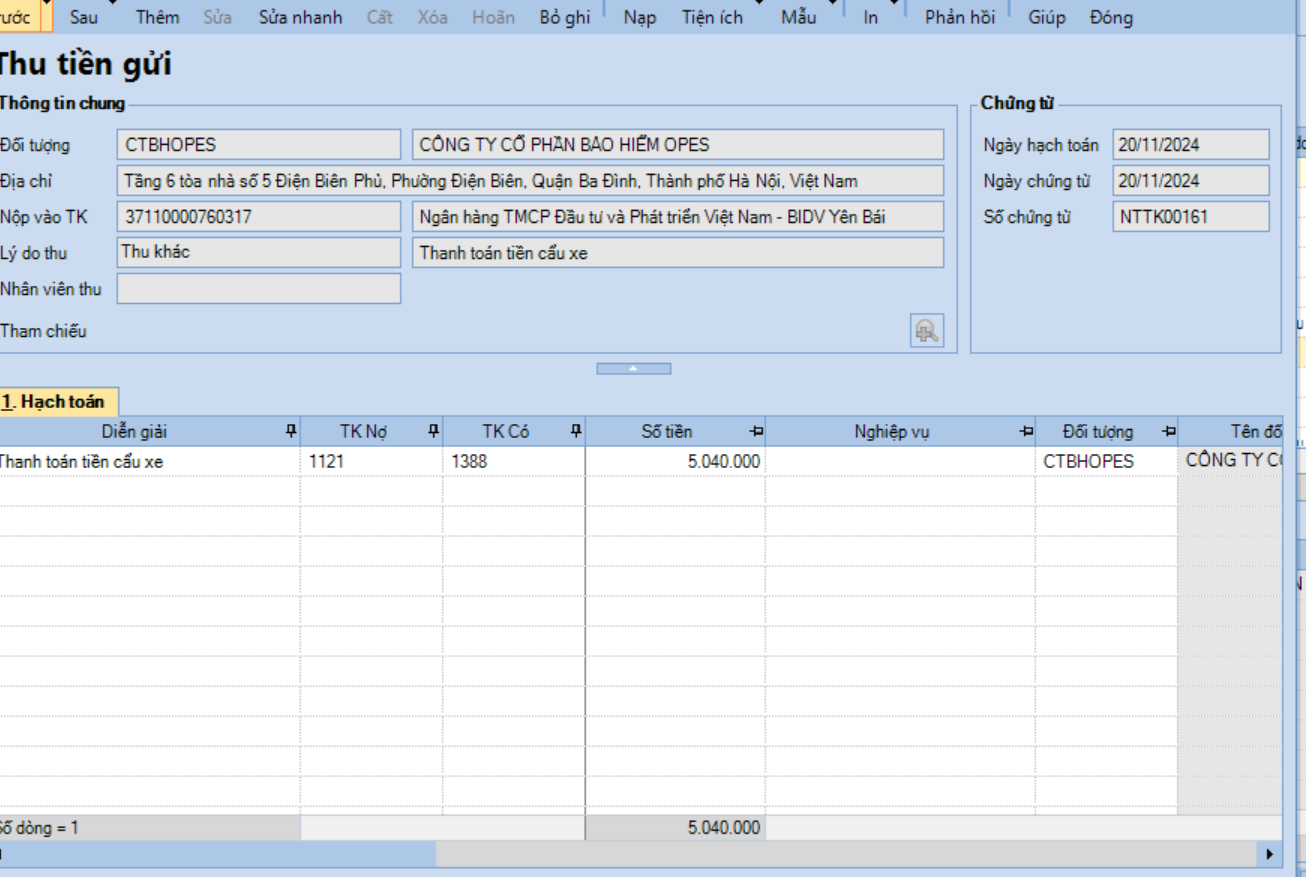The height and width of the screenshot is (877, 1306).
Task: Open the Mẫu dropdown in toolbar
Action: click(x=798, y=17)
